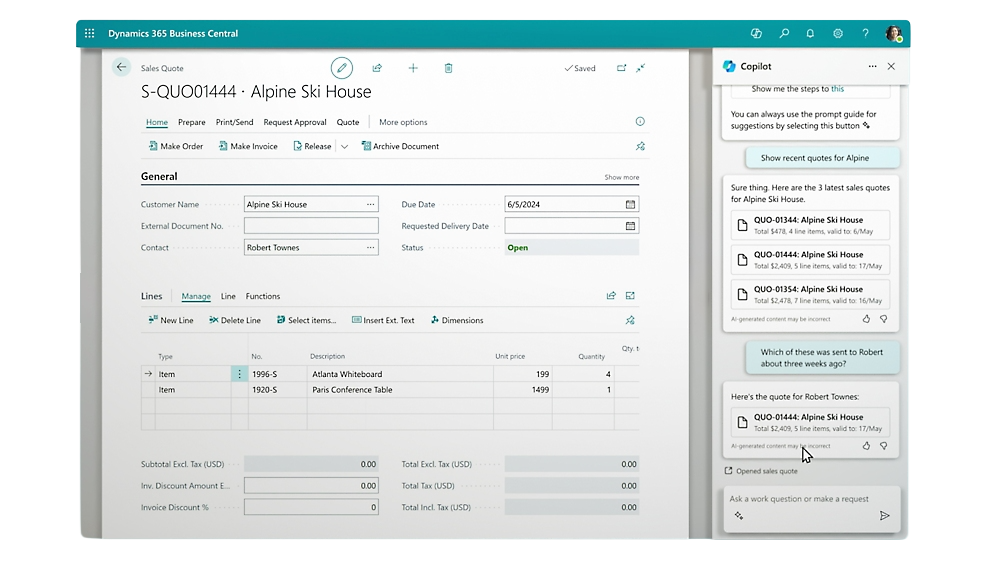Open Contact lookup ellipsis
This screenshot has width=1000, height=563.
click(371, 247)
